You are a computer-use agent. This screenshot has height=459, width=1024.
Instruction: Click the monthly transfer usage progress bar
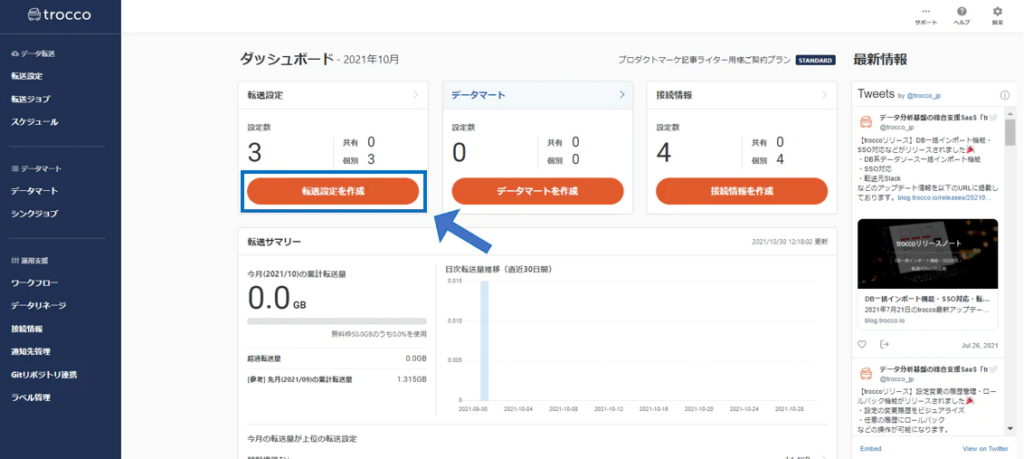point(337,321)
